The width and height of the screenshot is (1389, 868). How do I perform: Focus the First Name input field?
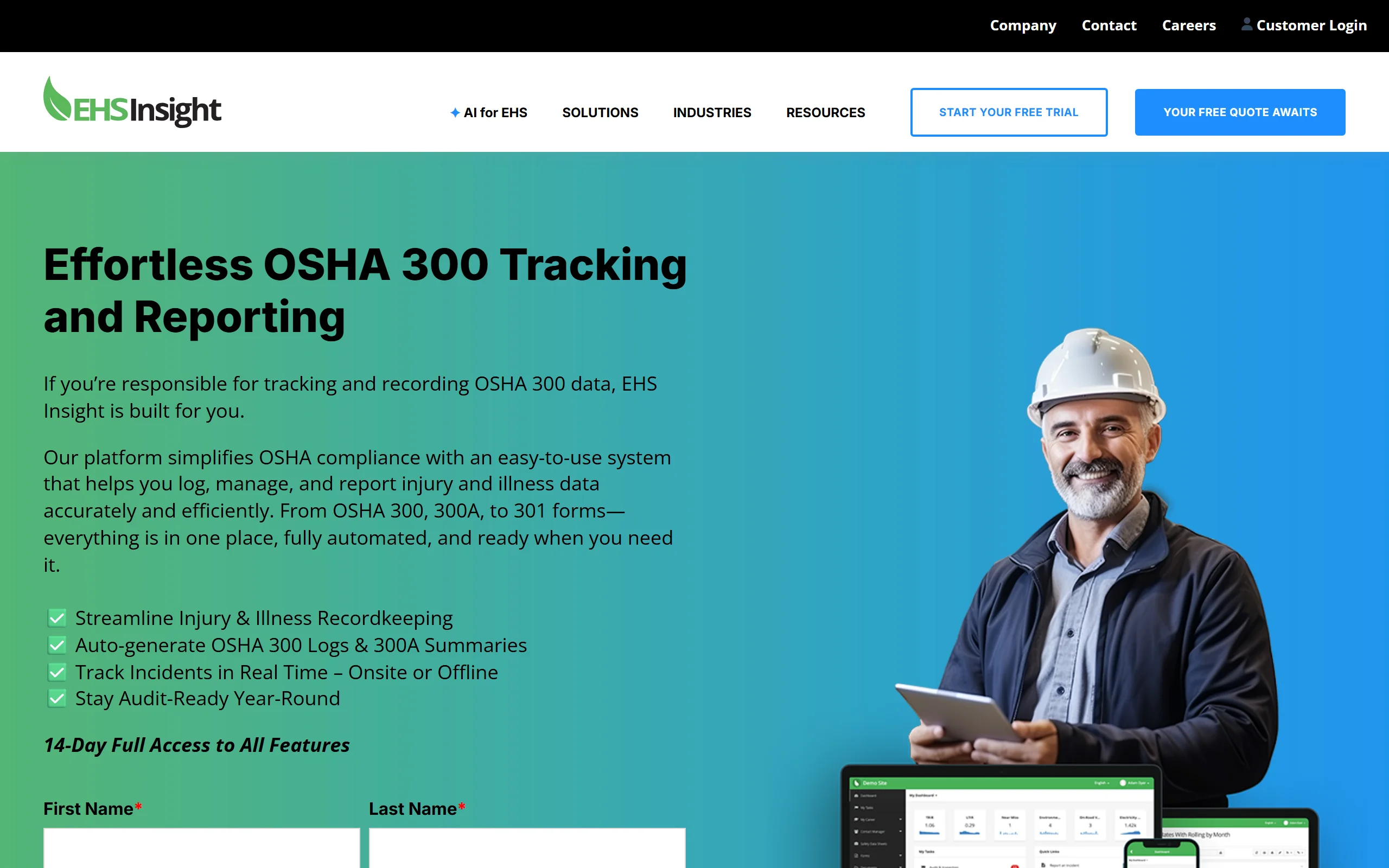click(x=201, y=848)
